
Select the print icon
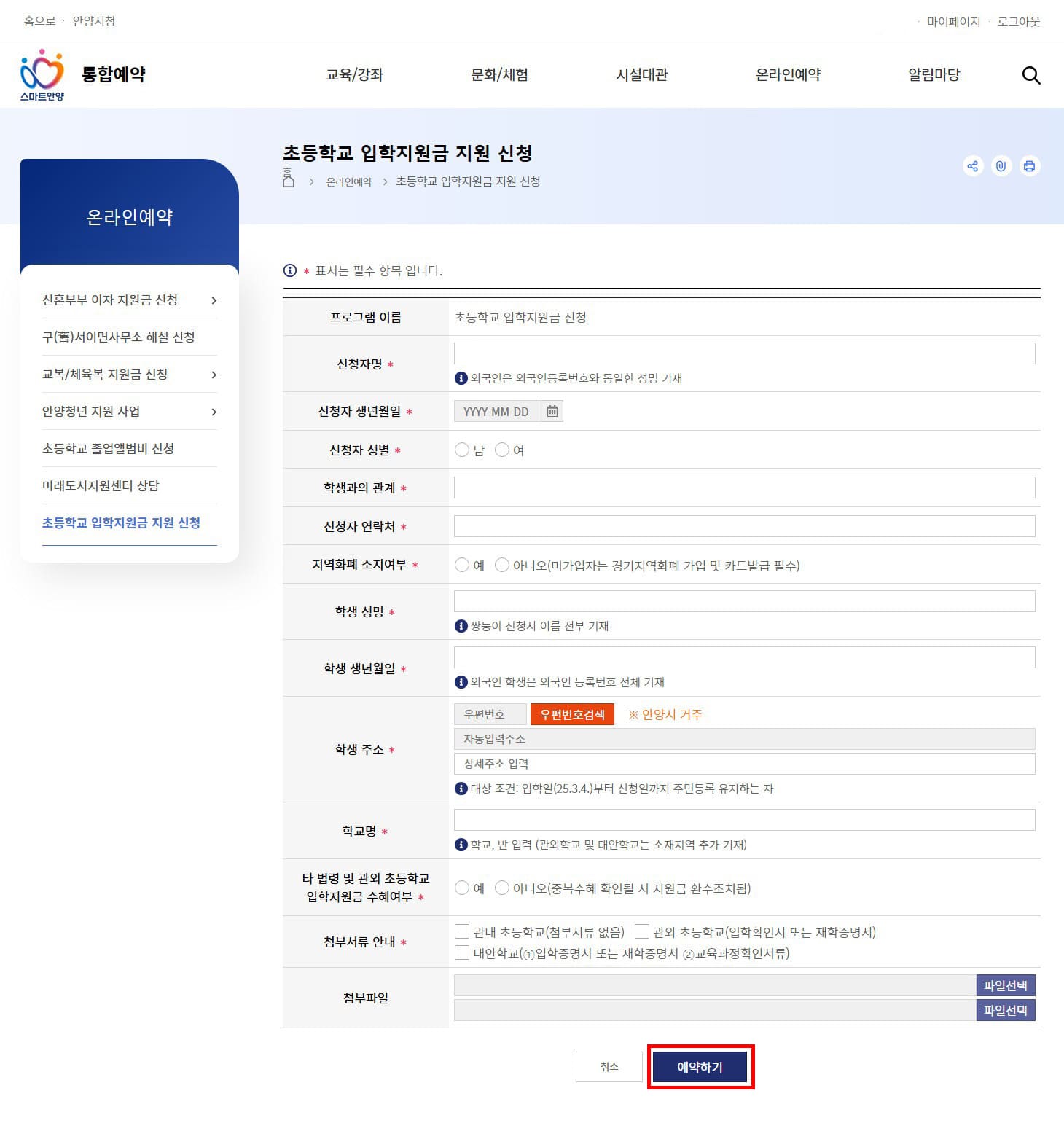pyautogui.click(x=1029, y=166)
